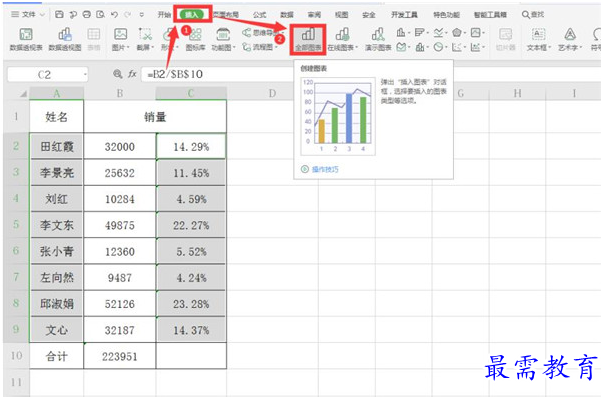Expand the Name Box dropdown arrow
The height and width of the screenshot is (399, 606).
[x=85, y=74]
